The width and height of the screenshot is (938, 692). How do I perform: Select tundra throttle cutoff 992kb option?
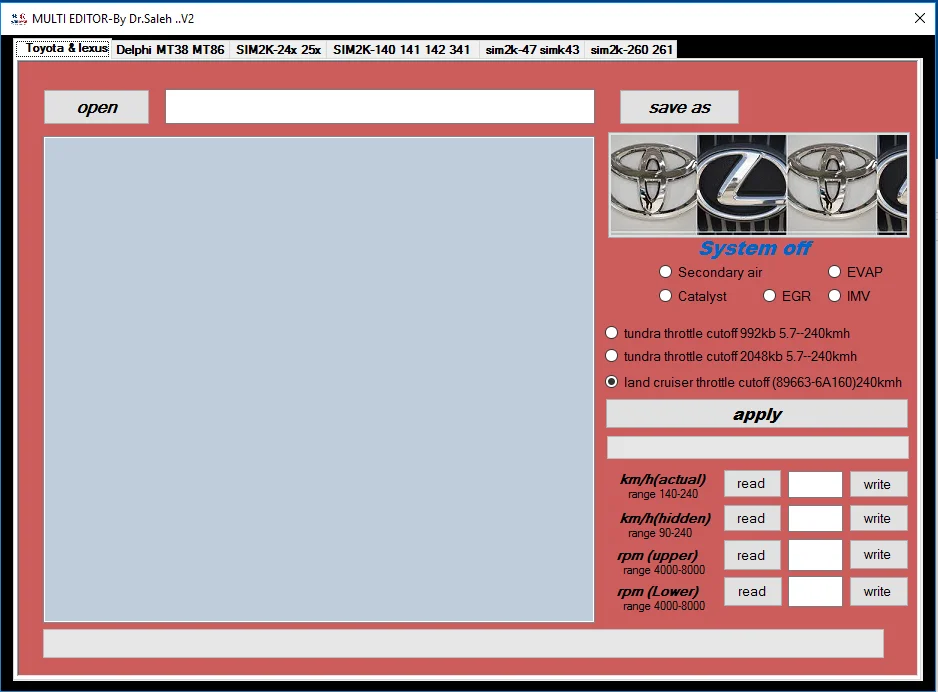611,332
